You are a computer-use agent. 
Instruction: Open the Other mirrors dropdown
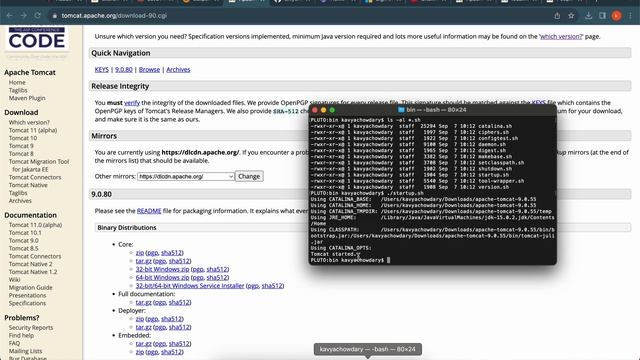(186, 176)
